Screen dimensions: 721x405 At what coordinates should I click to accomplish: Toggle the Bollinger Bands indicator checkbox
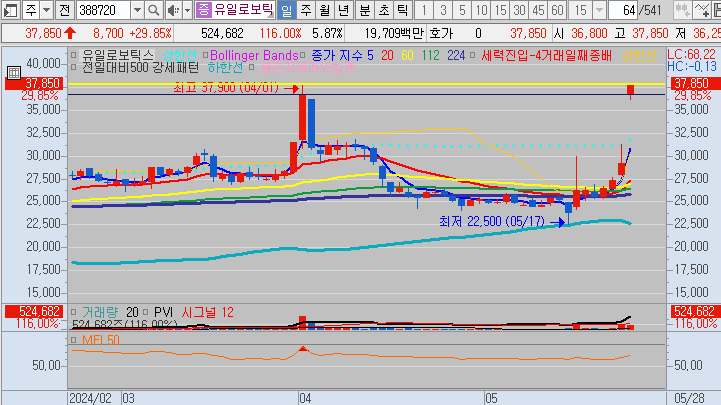click(206, 55)
